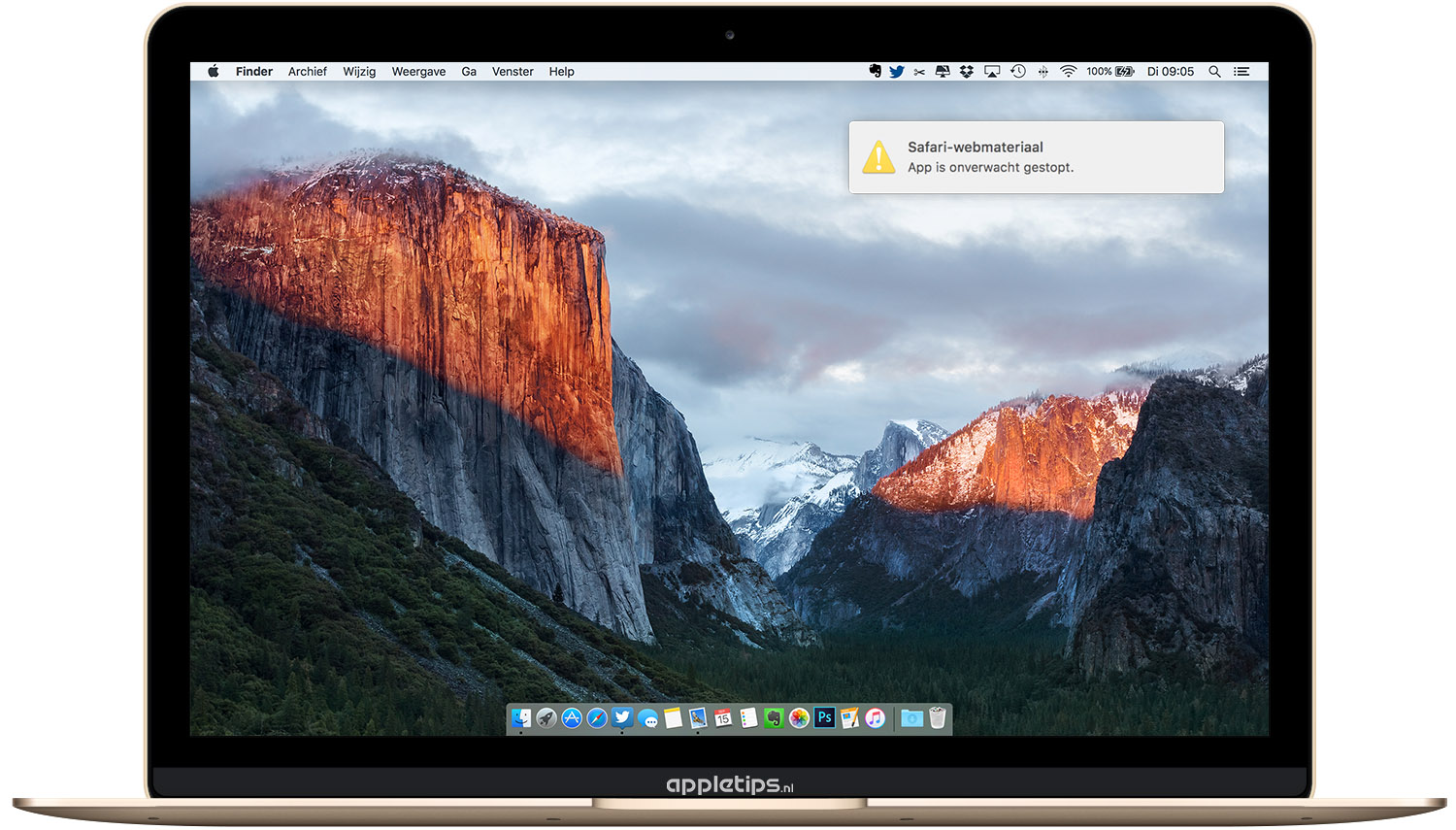Check Wi-Fi status in the menu bar

coord(1068,71)
